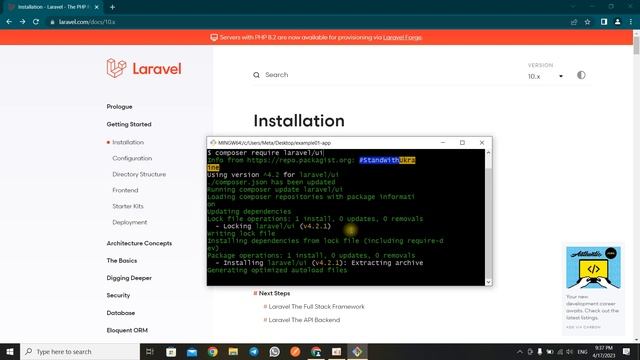Click the browser back arrow
The image size is (640, 360).
pos(9,22)
